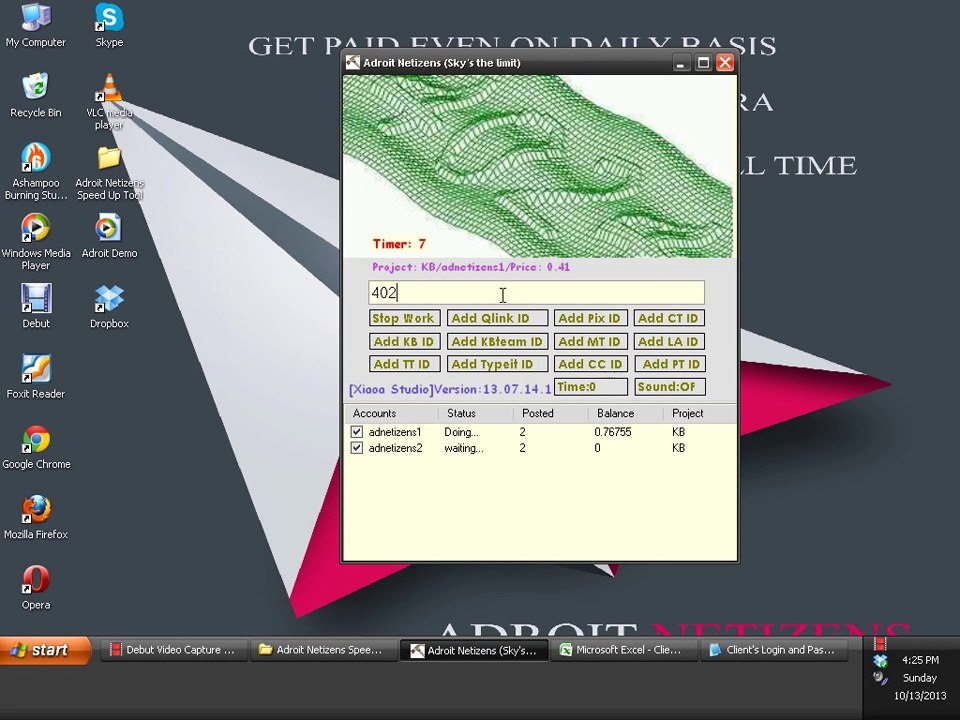Close the Adroit Netizens window
This screenshot has height=720, width=960.
(725, 62)
